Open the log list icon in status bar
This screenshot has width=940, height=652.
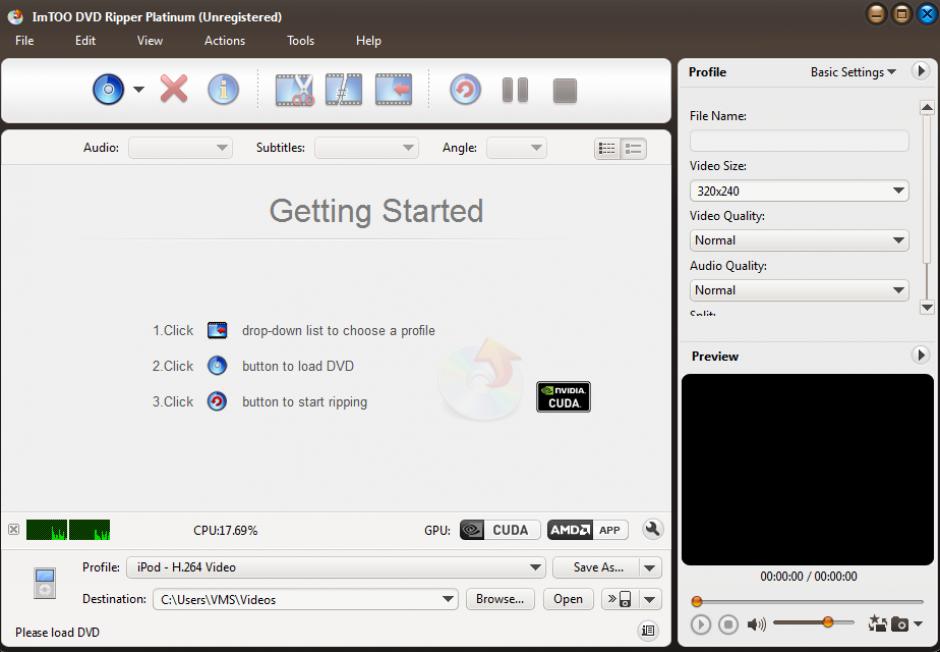pyautogui.click(x=648, y=630)
